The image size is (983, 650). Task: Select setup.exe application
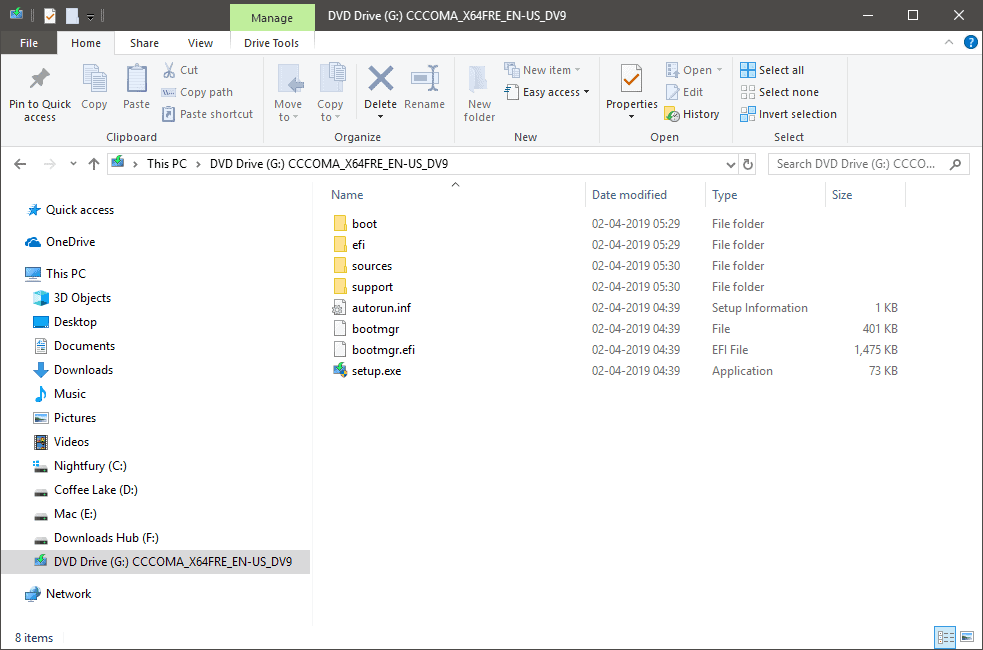pos(376,371)
